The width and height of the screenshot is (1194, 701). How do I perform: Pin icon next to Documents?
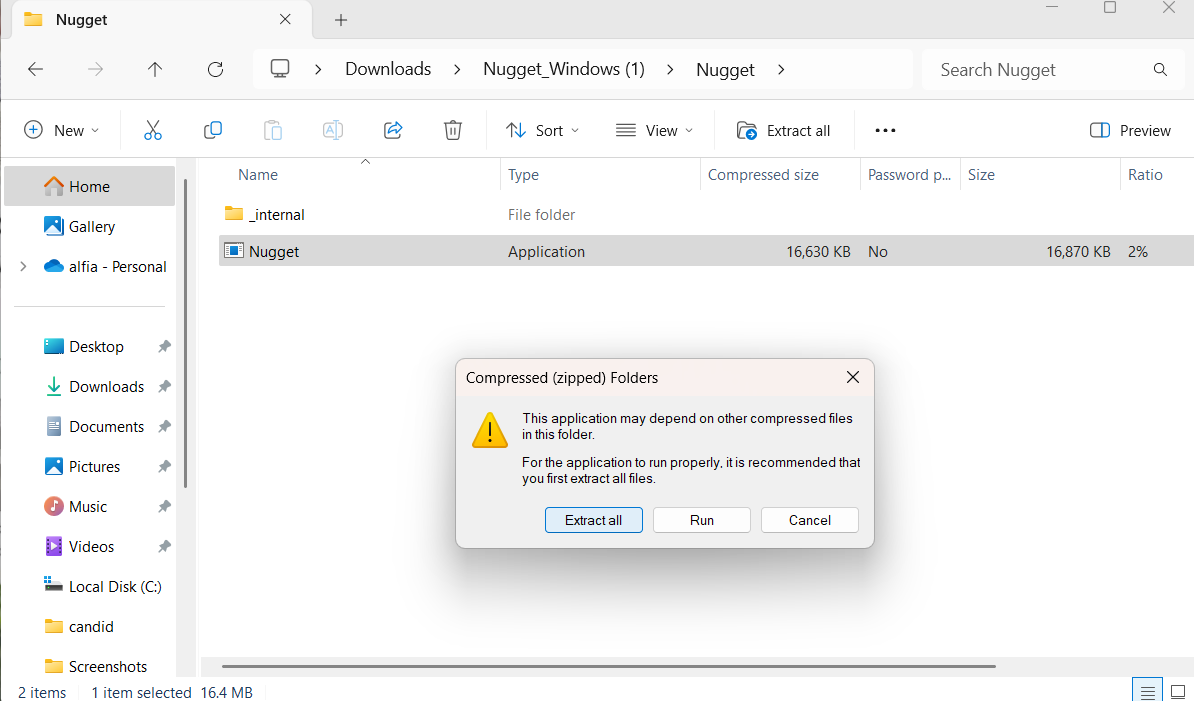coord(164,426)
